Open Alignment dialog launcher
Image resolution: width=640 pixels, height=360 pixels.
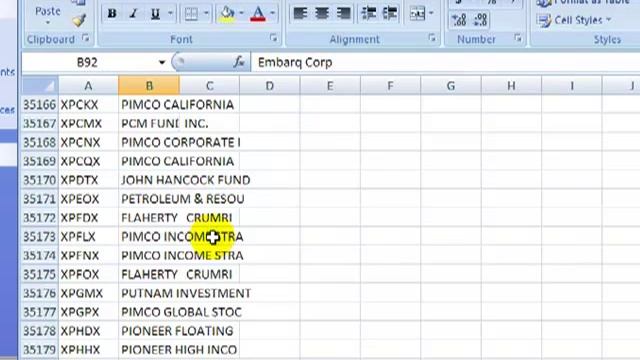click(x=432, y=38)
